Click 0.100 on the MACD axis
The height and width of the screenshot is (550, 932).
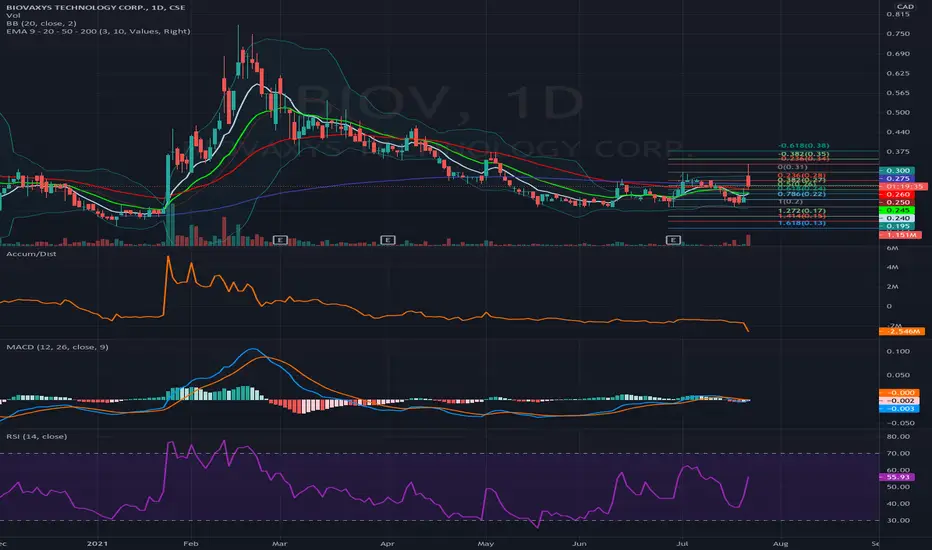tap(898, 351)
